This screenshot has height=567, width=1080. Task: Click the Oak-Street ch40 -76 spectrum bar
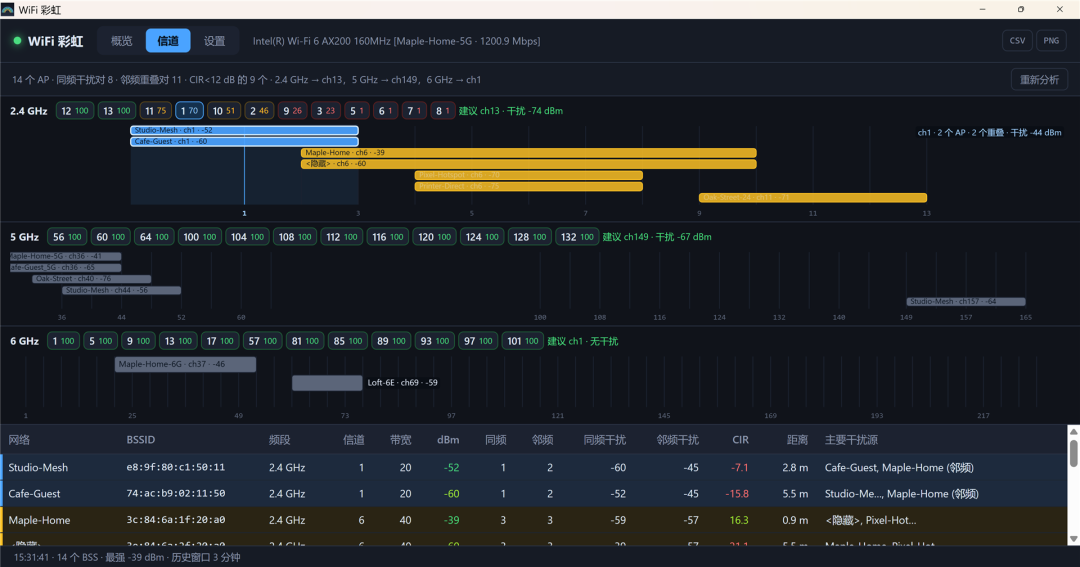point(92,279)
